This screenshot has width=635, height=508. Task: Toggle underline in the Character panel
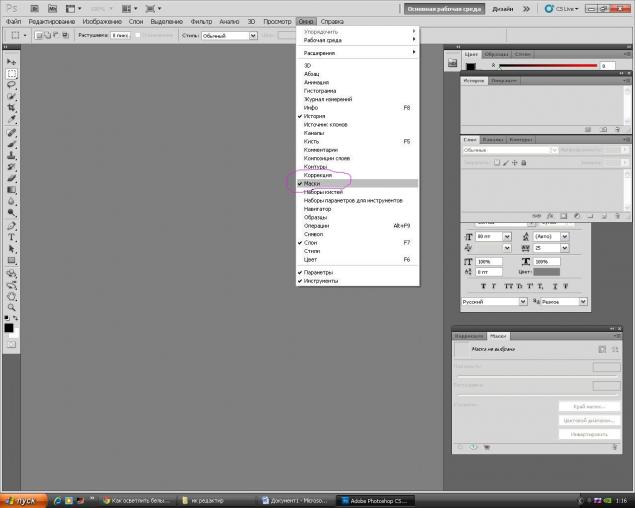555,286
